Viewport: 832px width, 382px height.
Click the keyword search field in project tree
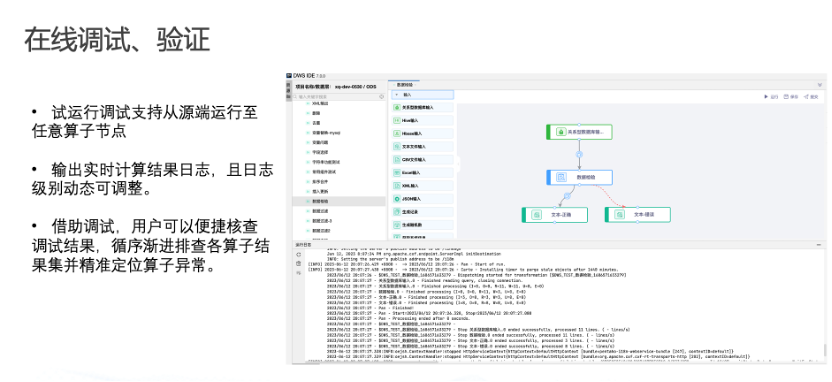[337, 97]
